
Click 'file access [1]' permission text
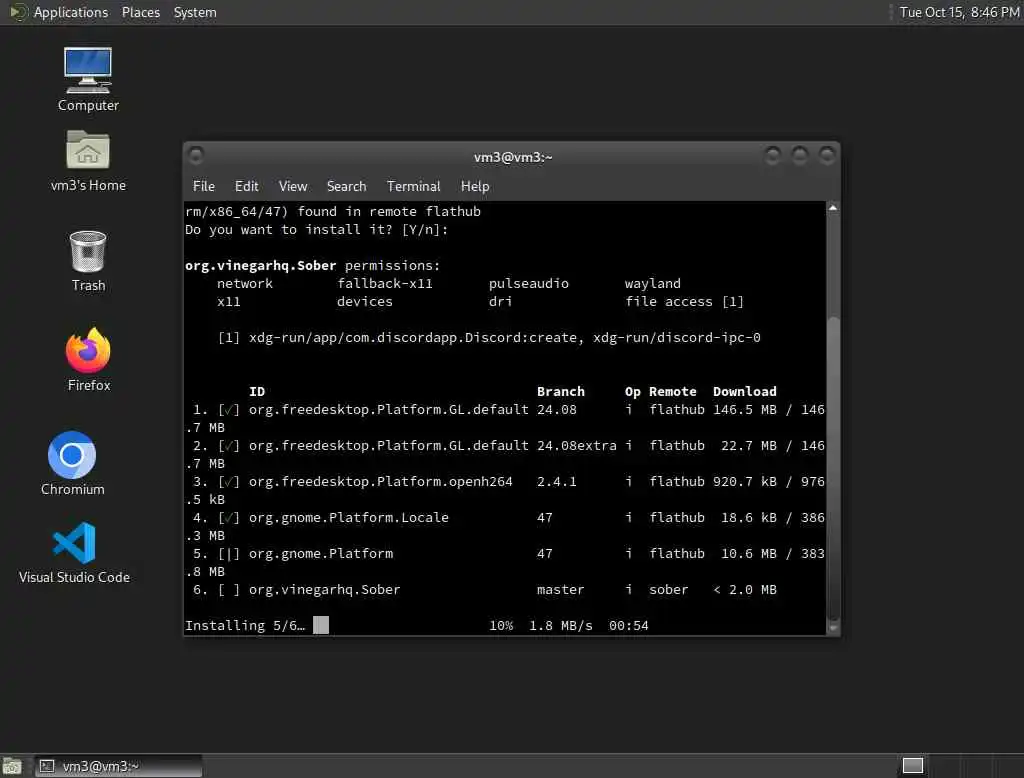point(684,301)
